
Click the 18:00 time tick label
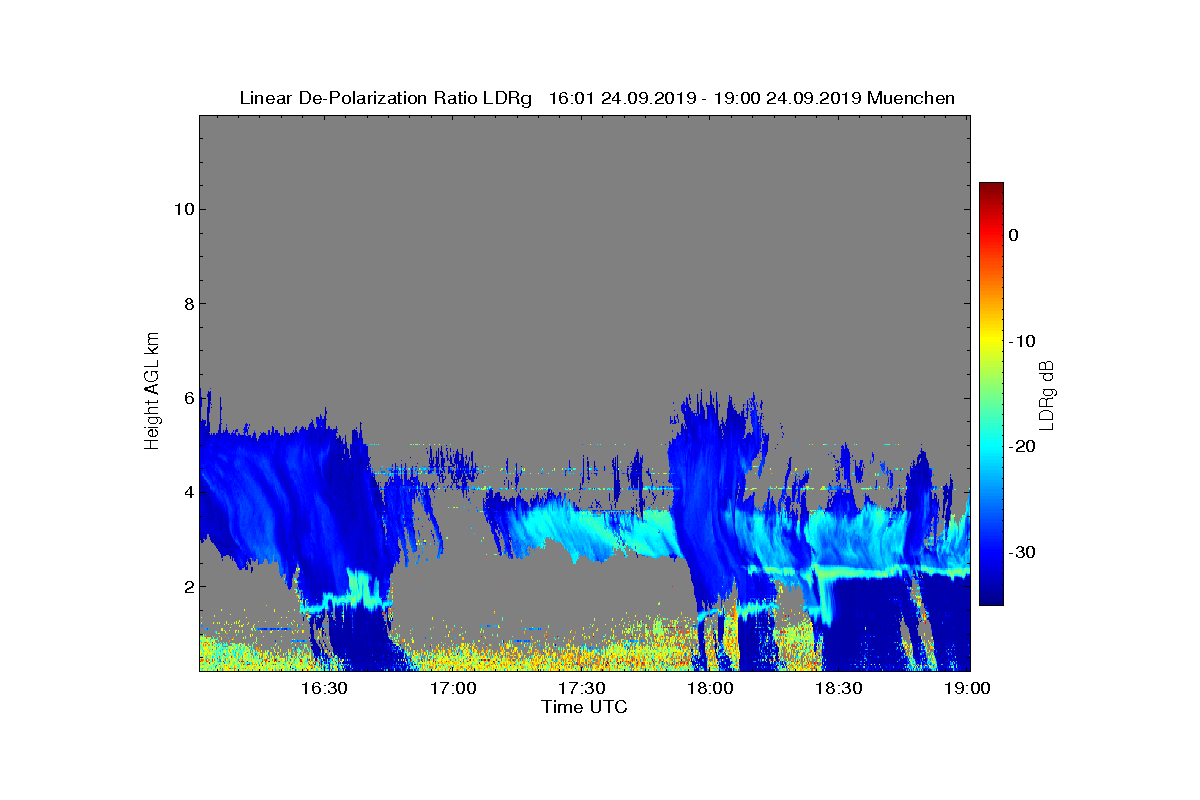tap(710, 688)
